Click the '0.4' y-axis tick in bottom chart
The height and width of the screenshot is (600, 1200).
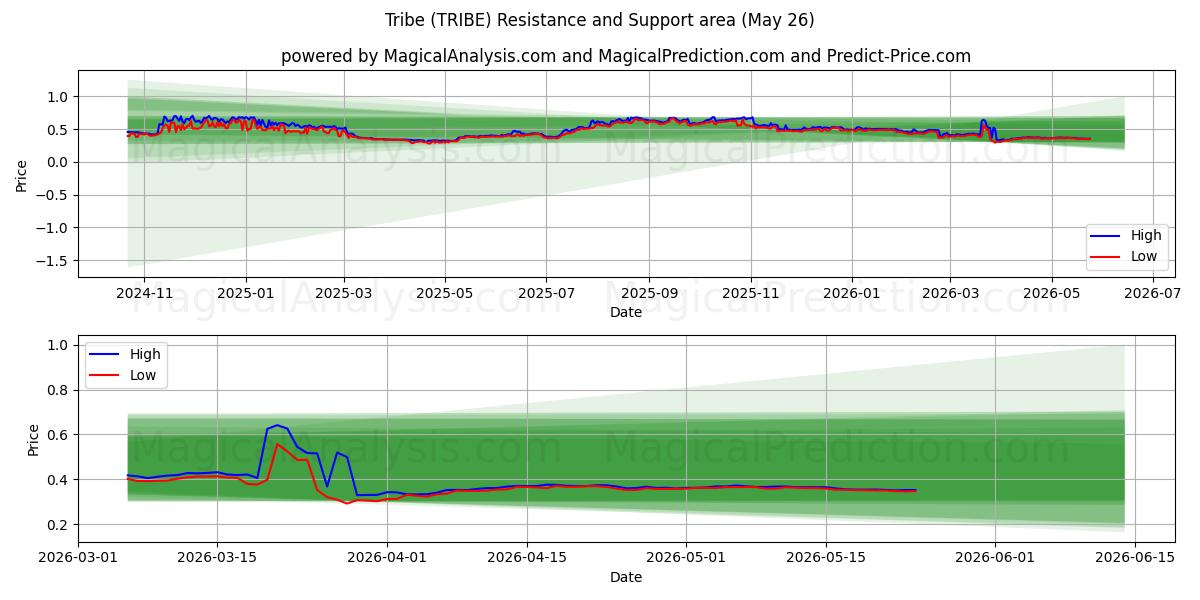pyautogui.click(x=60, y=480)
